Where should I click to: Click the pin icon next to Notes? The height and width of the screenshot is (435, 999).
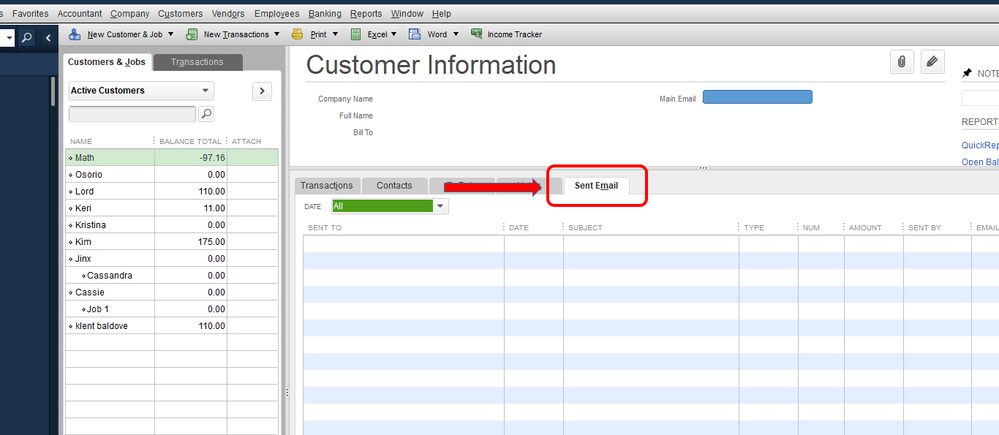tap(967, 73)
